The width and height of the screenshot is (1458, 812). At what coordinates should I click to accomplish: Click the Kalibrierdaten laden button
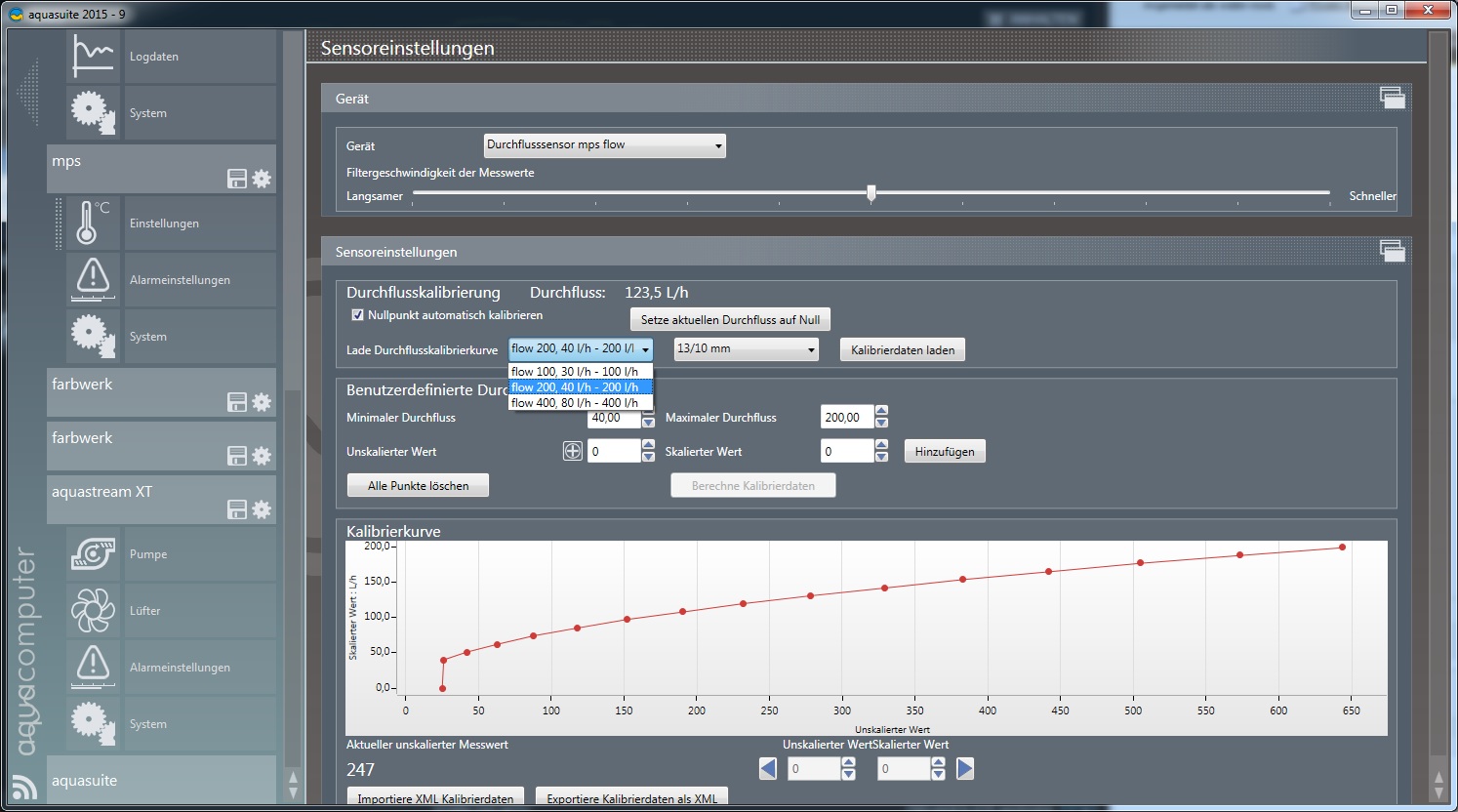click(x=902, y=350)
